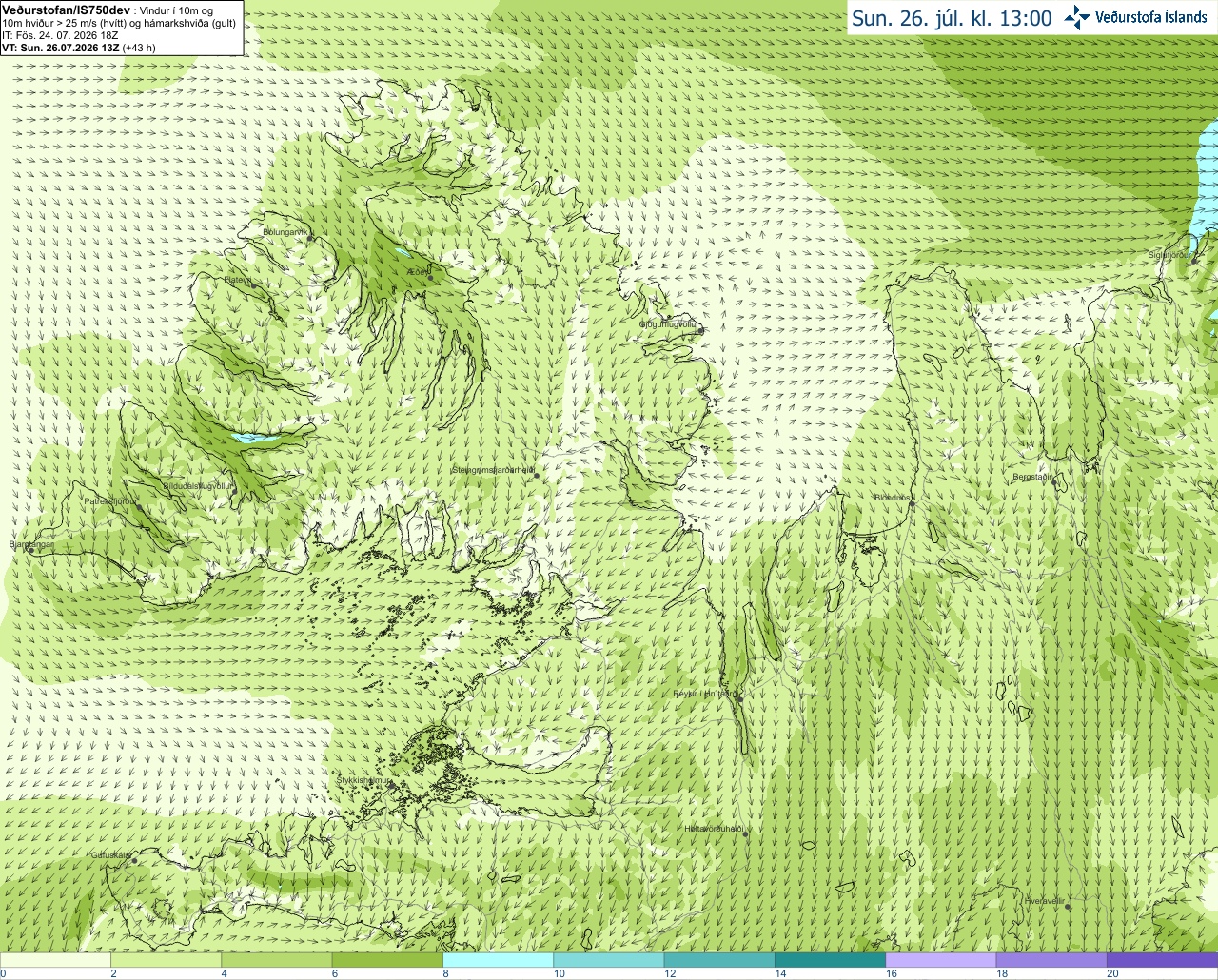Click the Hveravellir station dot
Screen dimensions: 1218x980
coord(1068,907)
